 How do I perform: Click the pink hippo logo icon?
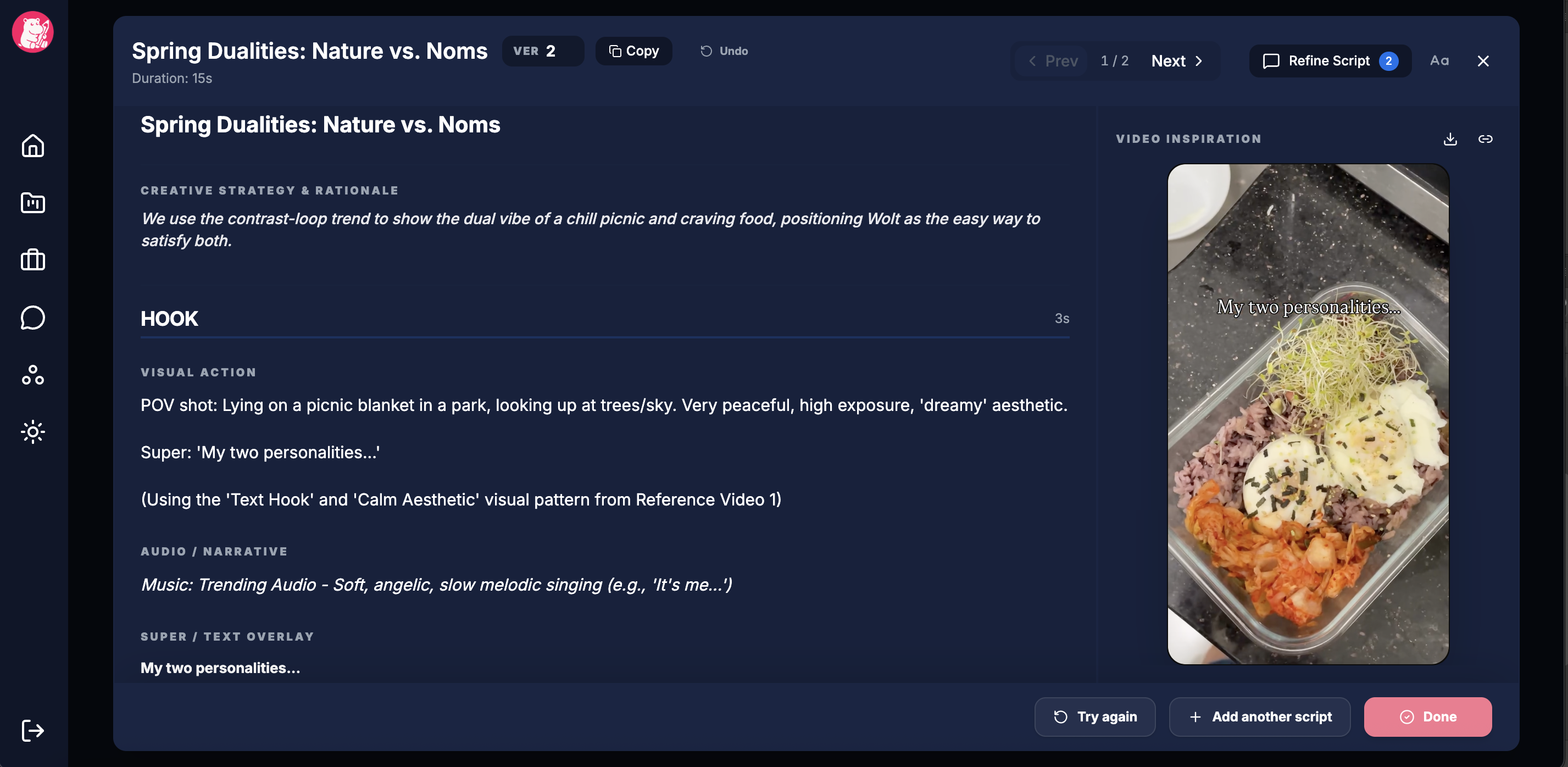(33, 32)
